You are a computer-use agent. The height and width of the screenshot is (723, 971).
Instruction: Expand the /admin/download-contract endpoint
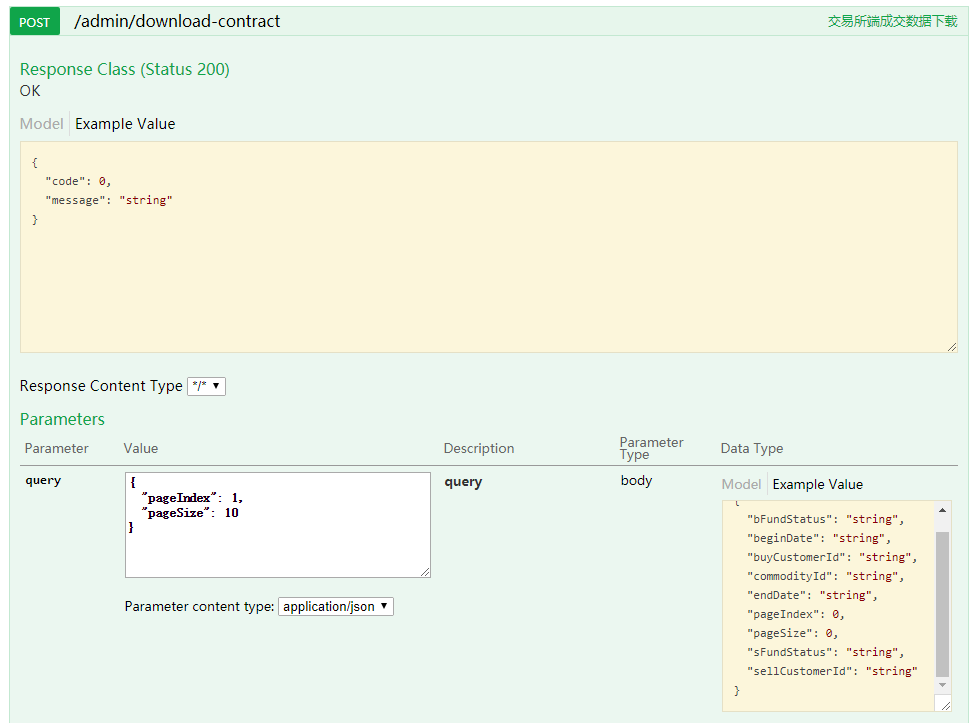(178, 20)
